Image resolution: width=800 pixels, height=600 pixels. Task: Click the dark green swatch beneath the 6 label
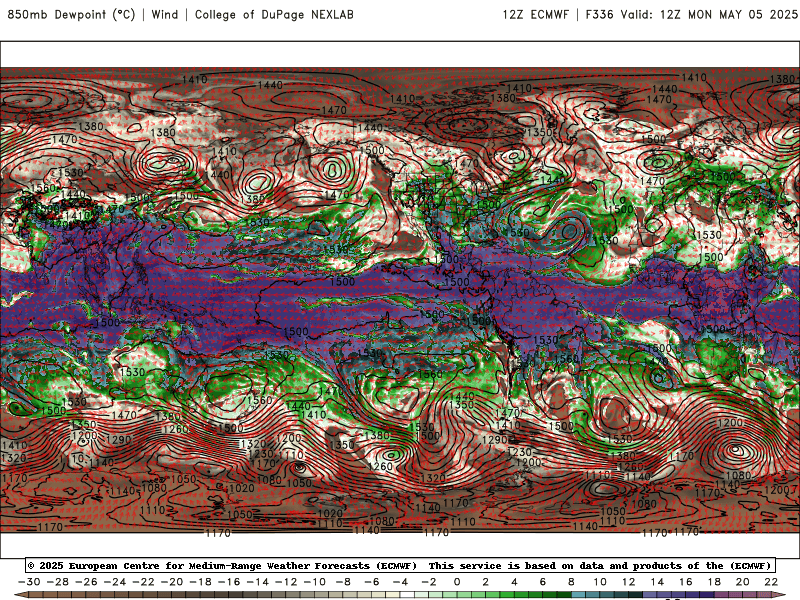(x=549, y=595)
